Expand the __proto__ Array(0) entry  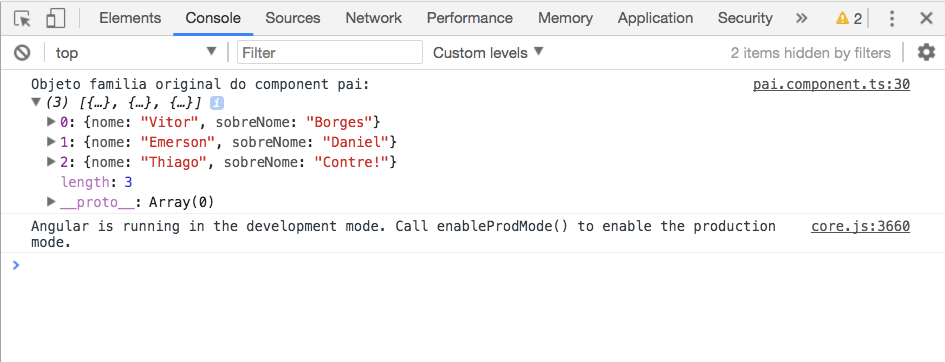(51, 201)
